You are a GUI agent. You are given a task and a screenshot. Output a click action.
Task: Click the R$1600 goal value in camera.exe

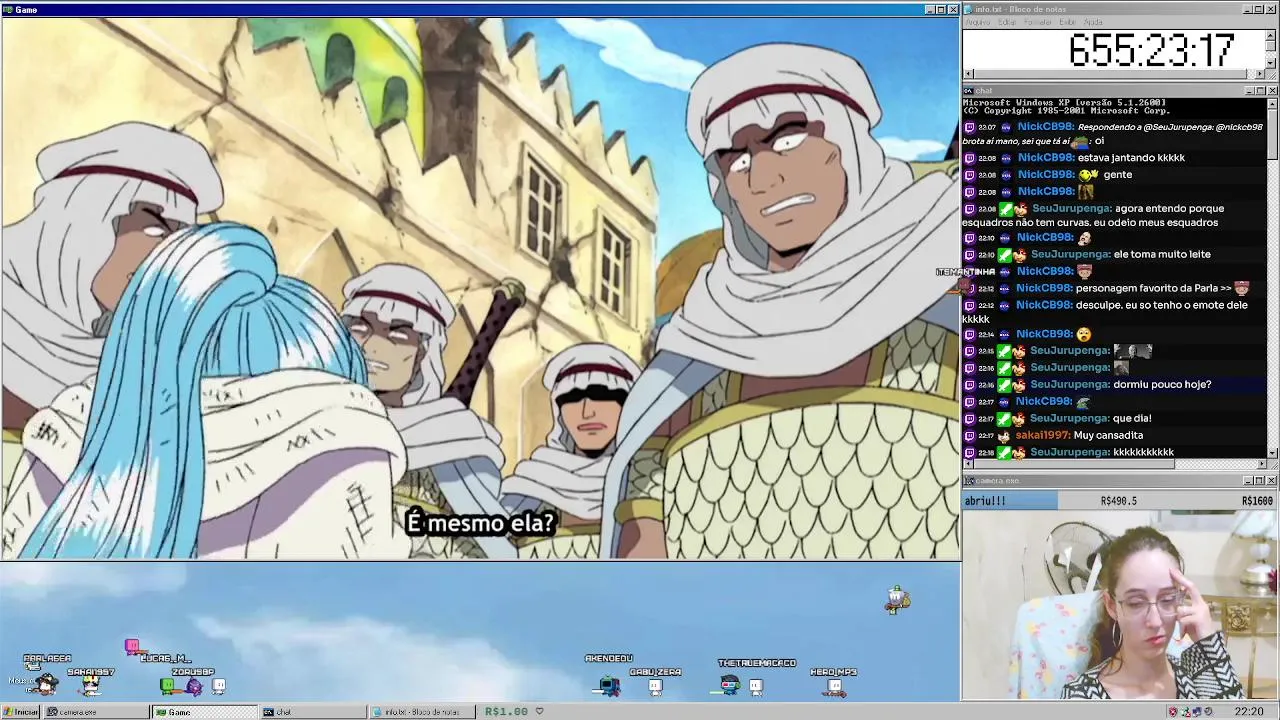coord(1257,501)
